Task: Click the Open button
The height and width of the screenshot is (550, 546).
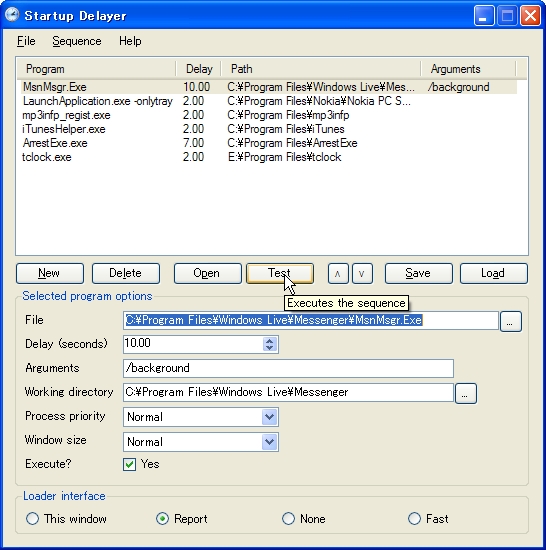Action: [208, 273]
